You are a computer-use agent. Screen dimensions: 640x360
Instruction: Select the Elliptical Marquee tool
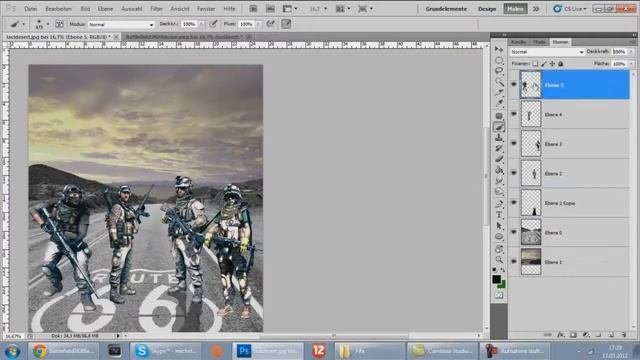[x=499, y=60]
